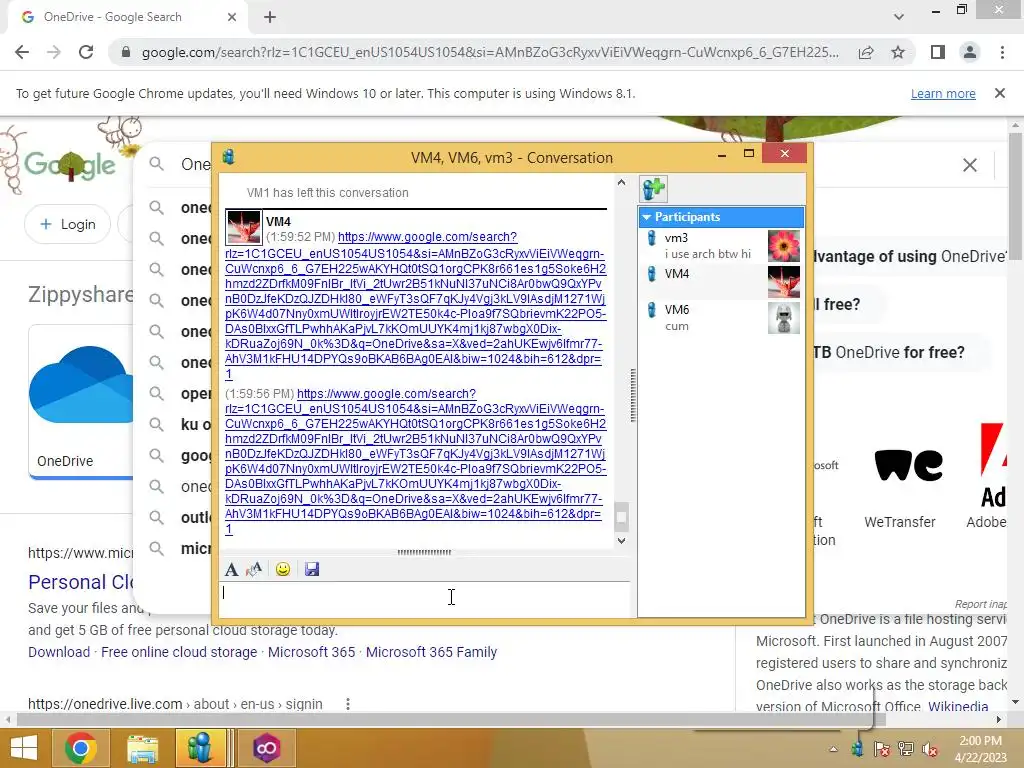Open the smiley emoticon picker
This screenshot has height=768, width=1024.
pos(283,569)
